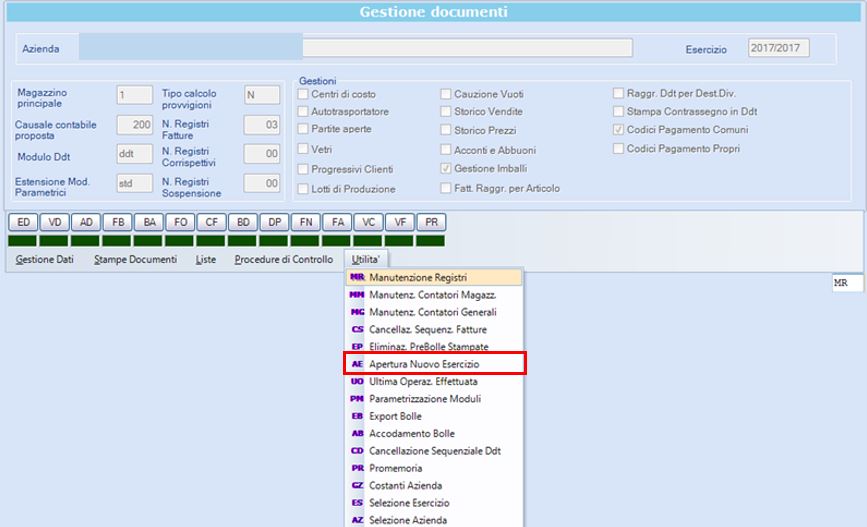Open Costanti Azienda menu entry
Image resolution: width=867 pixels, height=527 pixels.
[x=434, y=486]
